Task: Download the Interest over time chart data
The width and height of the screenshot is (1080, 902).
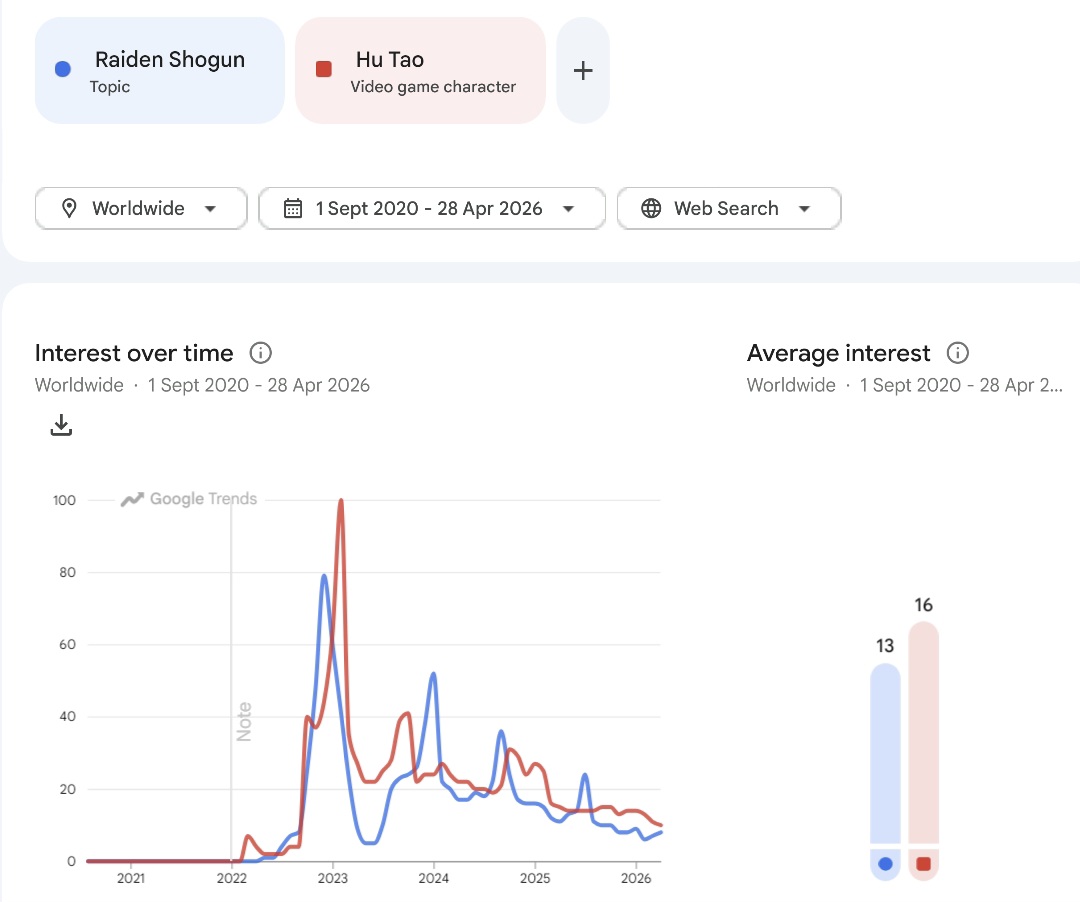Action: tap(61, 425)
